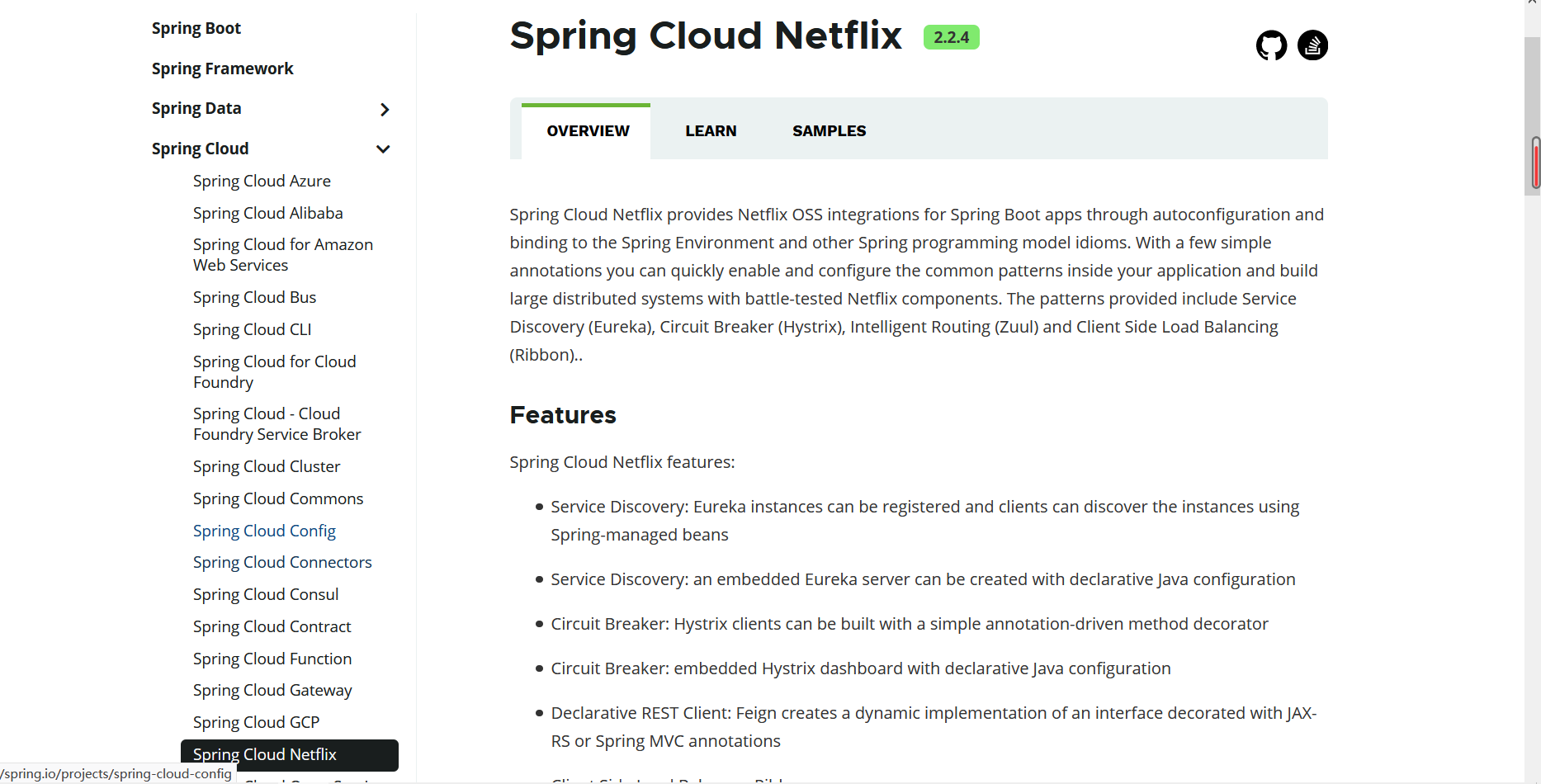Viewport: 1541px width, 784px height.
Task: Go to Spring Cloud Azure page
Action: click(262, 182)
